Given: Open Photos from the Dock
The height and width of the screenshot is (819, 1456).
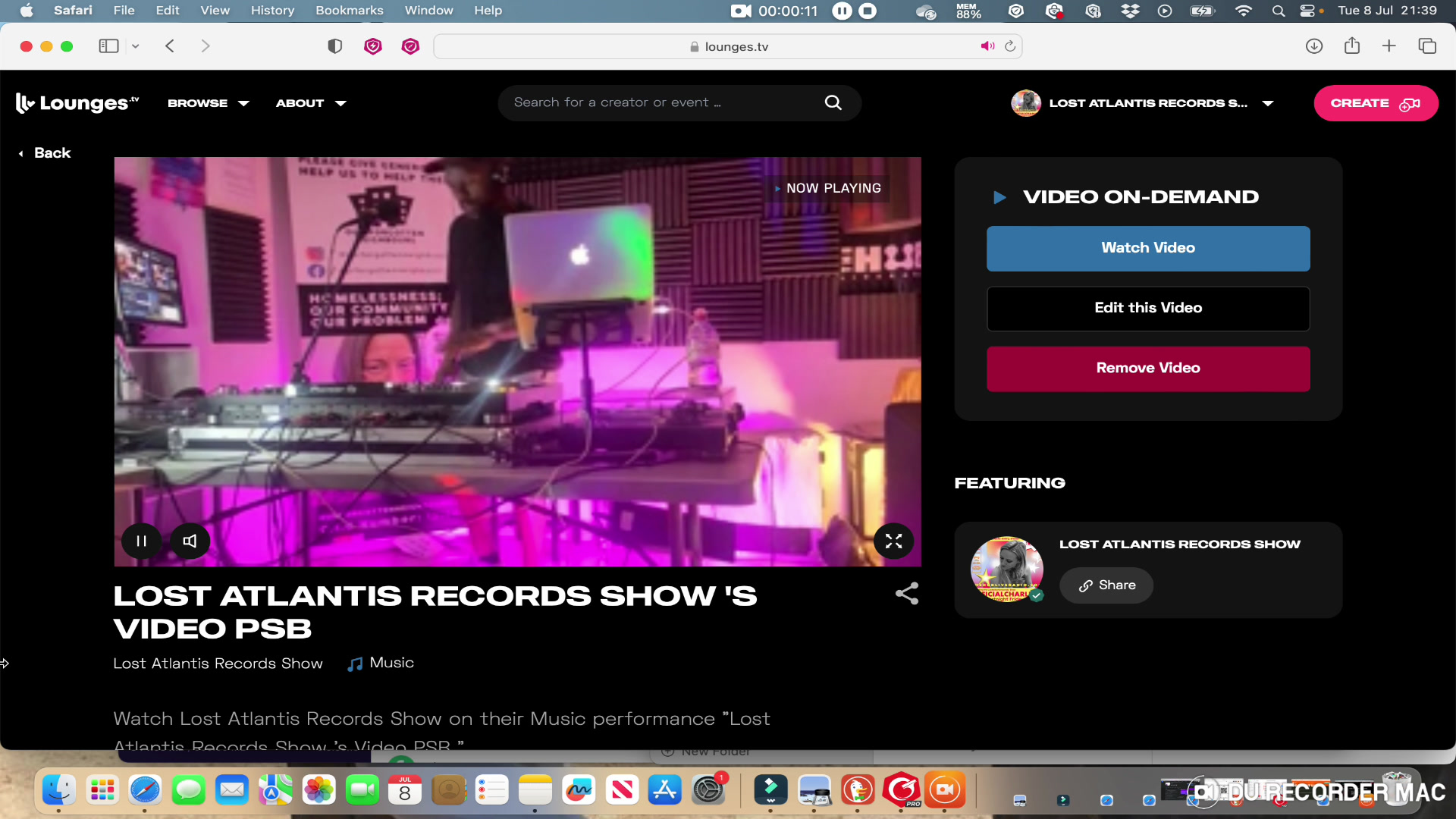Looking at the screenshot, I should click(318, 790).
